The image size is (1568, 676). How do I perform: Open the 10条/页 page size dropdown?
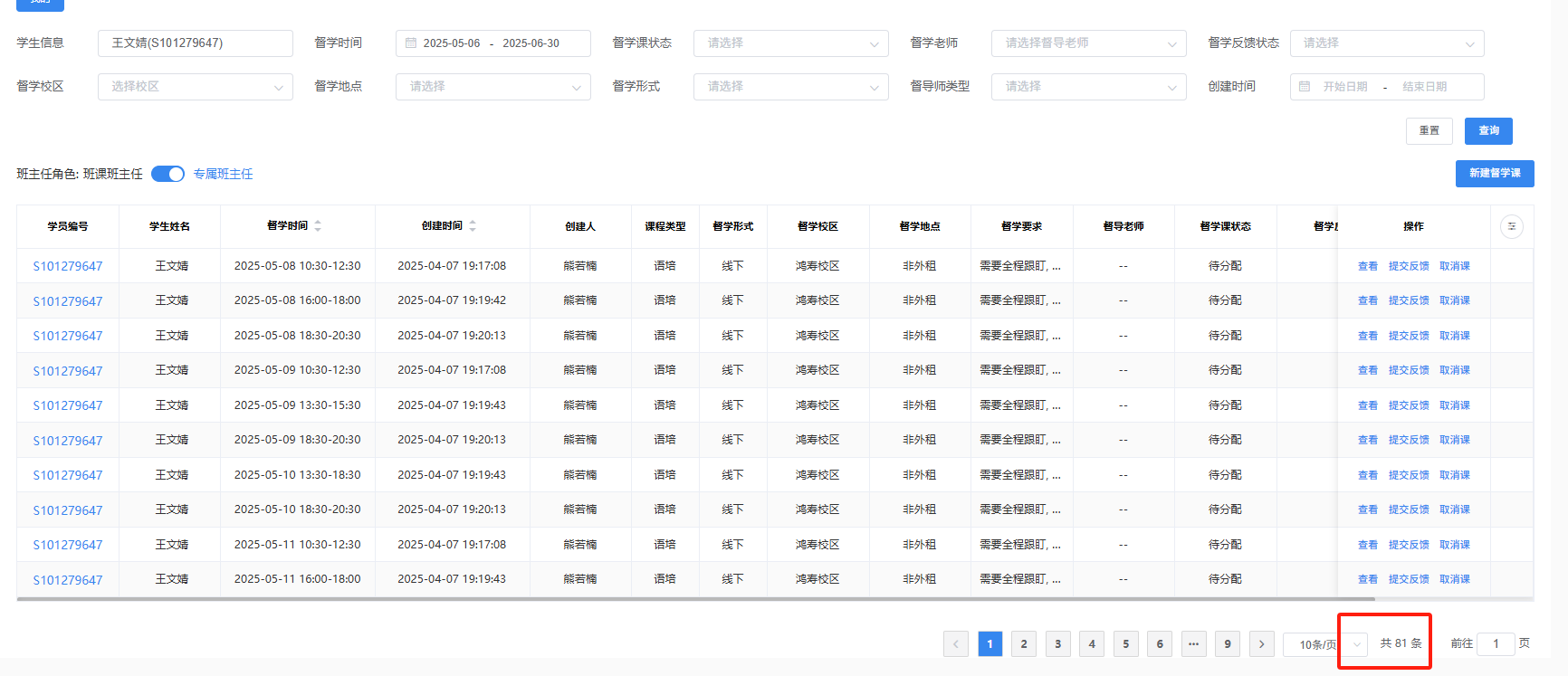tap(1324, 644)
